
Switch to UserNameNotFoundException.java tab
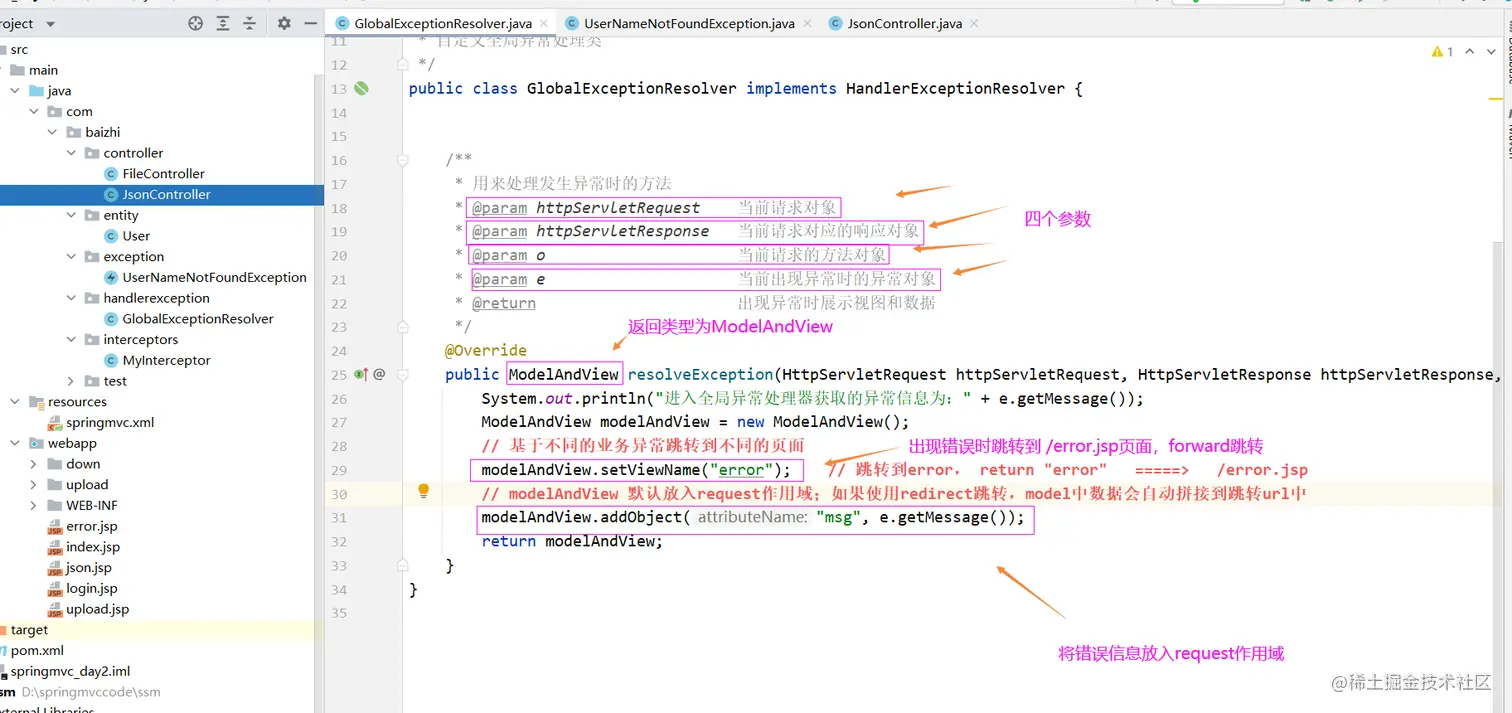689,23
